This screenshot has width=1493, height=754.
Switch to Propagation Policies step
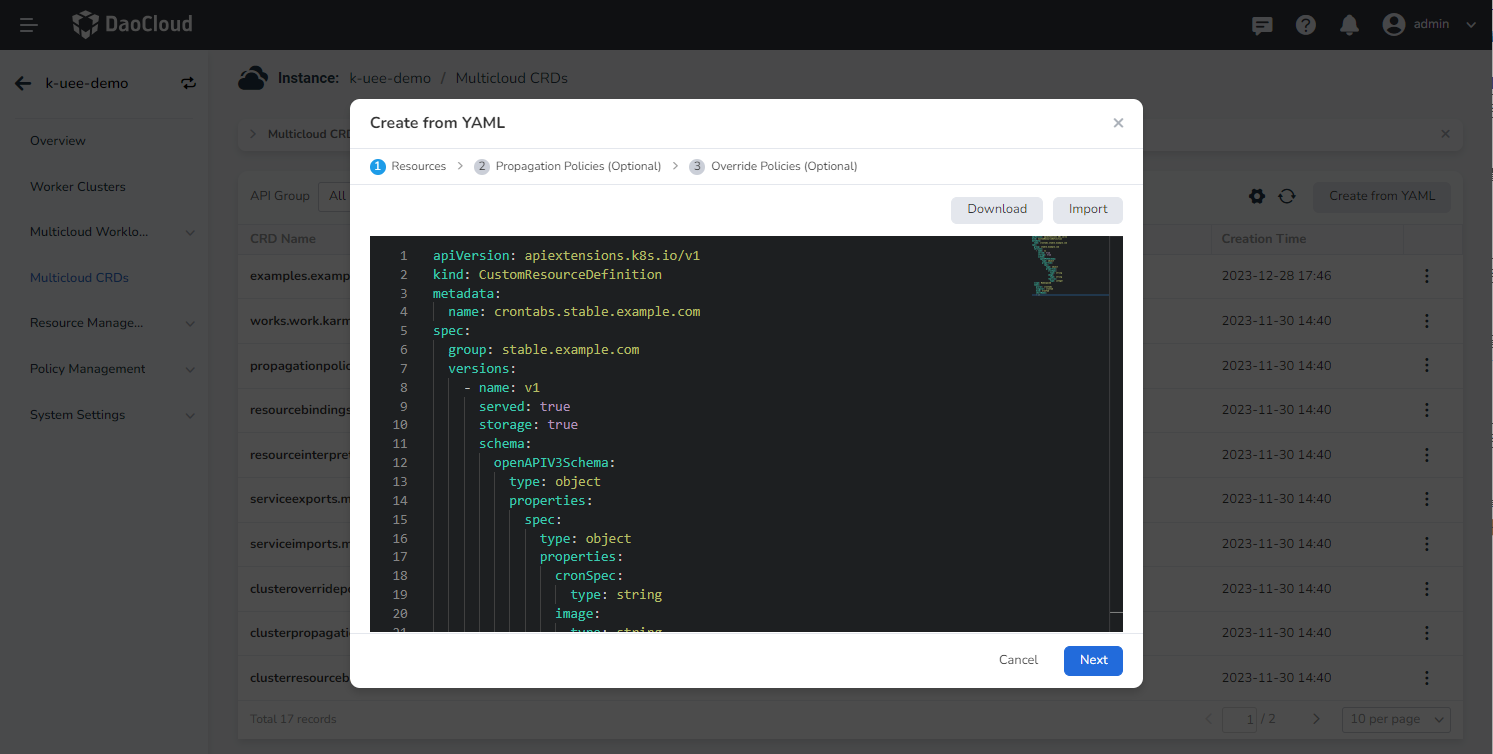pos(577,166)
